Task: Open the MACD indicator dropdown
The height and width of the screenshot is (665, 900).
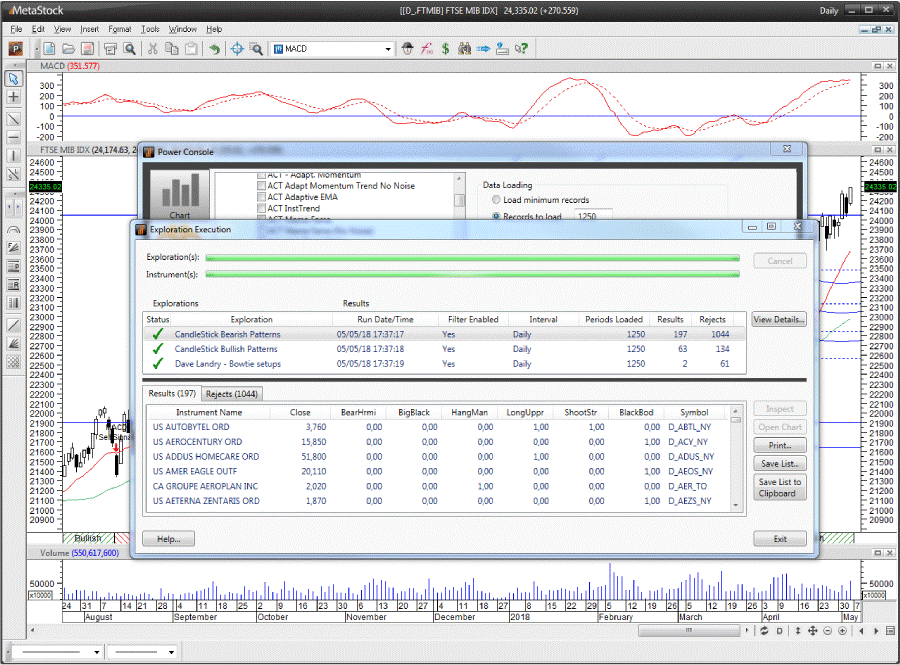Action: point(388,49)
